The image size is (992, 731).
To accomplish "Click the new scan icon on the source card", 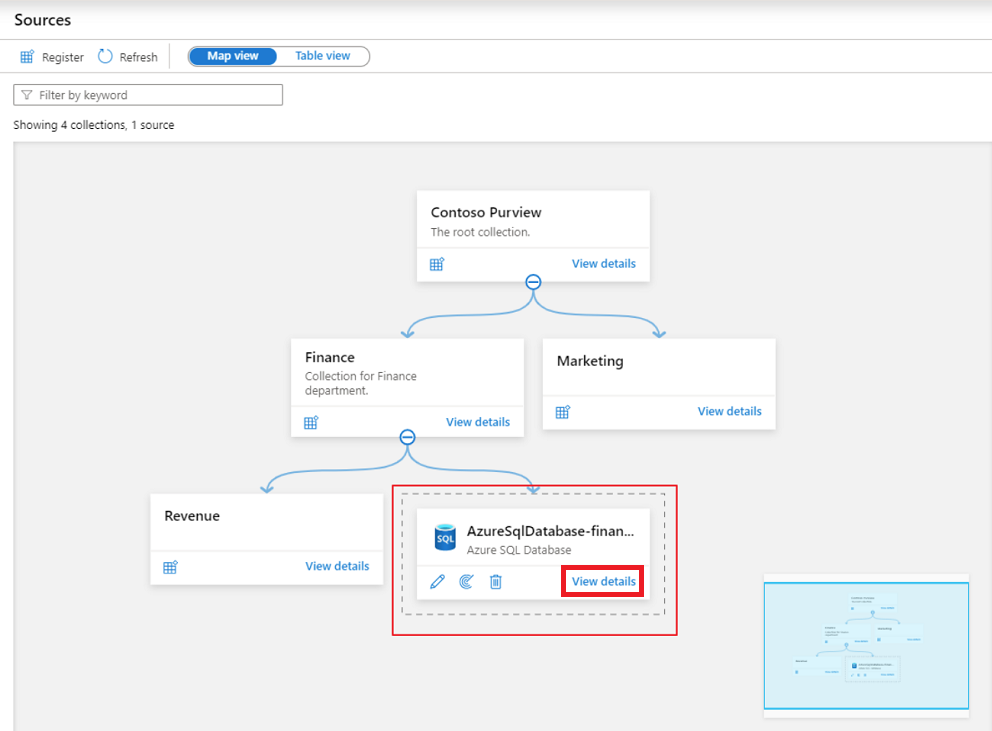I will [466, 581].
